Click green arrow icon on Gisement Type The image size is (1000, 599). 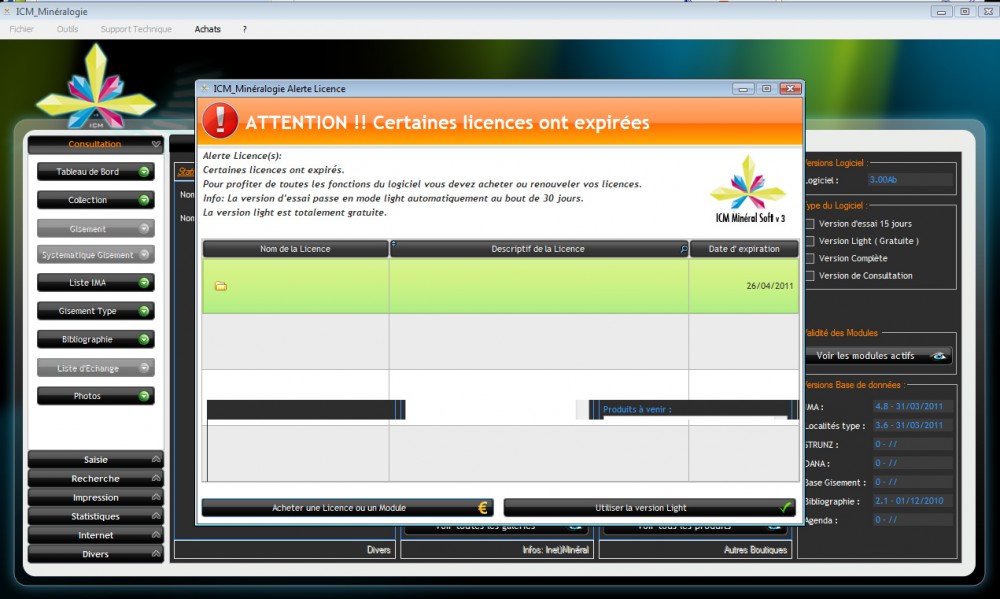tap(144, 311)
